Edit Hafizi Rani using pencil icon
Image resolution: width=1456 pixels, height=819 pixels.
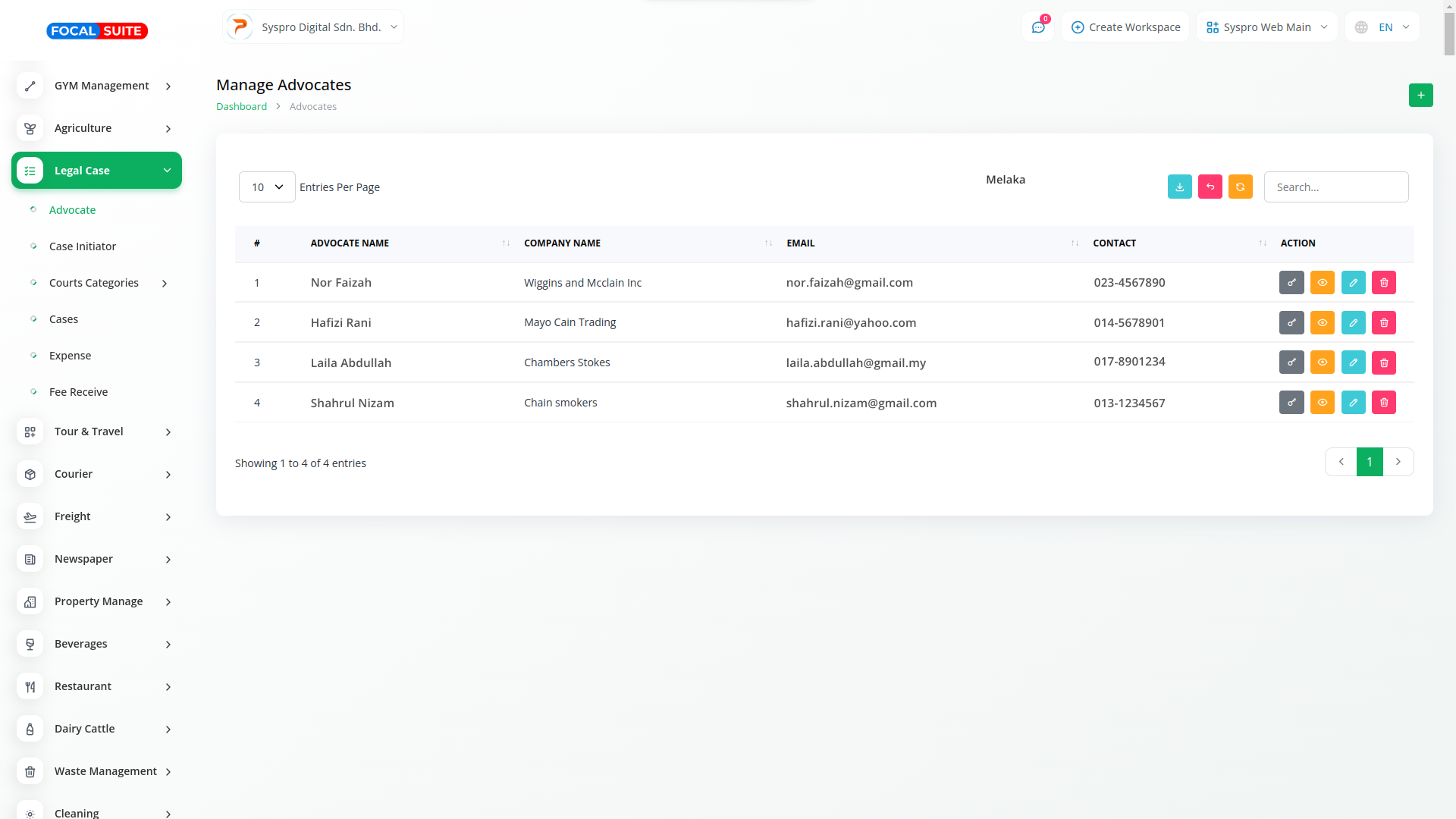[x=1353, y=323]
